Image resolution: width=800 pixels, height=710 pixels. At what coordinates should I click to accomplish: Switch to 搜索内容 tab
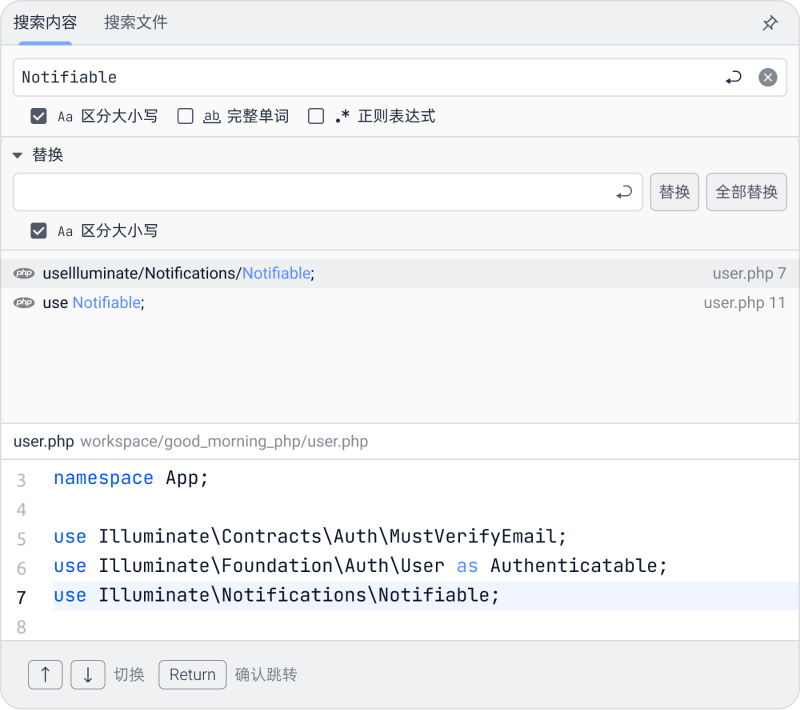pos(45,22)
